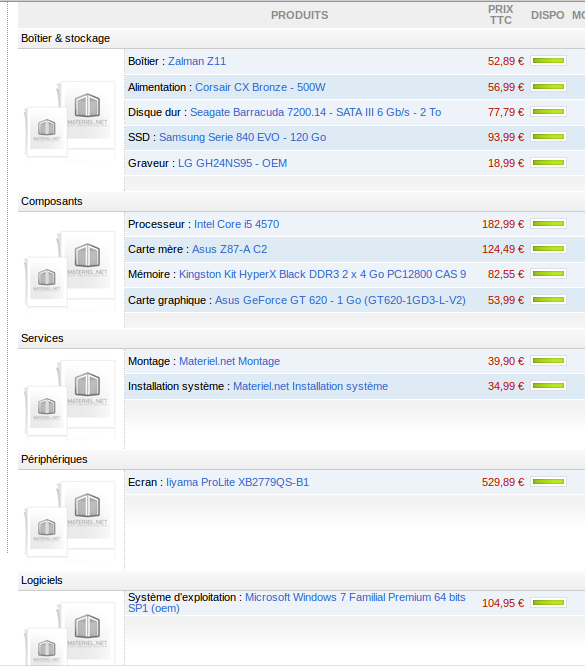
Task: Click availability bar for Intel Core i5
Action: click(x=548, y=224)
